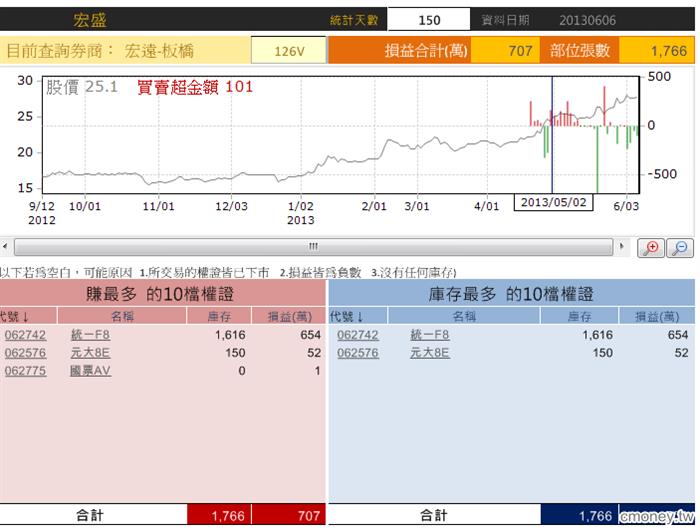
Task: Click the 庫存 header in right table
Action: [x=580, y=316]
